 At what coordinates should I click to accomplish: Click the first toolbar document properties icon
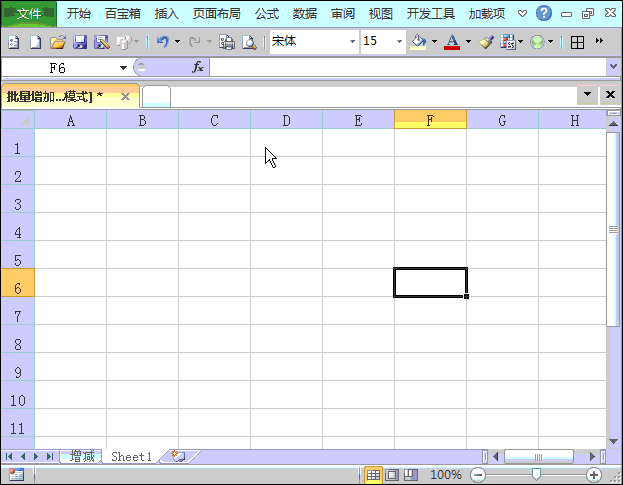click(14, 42)
